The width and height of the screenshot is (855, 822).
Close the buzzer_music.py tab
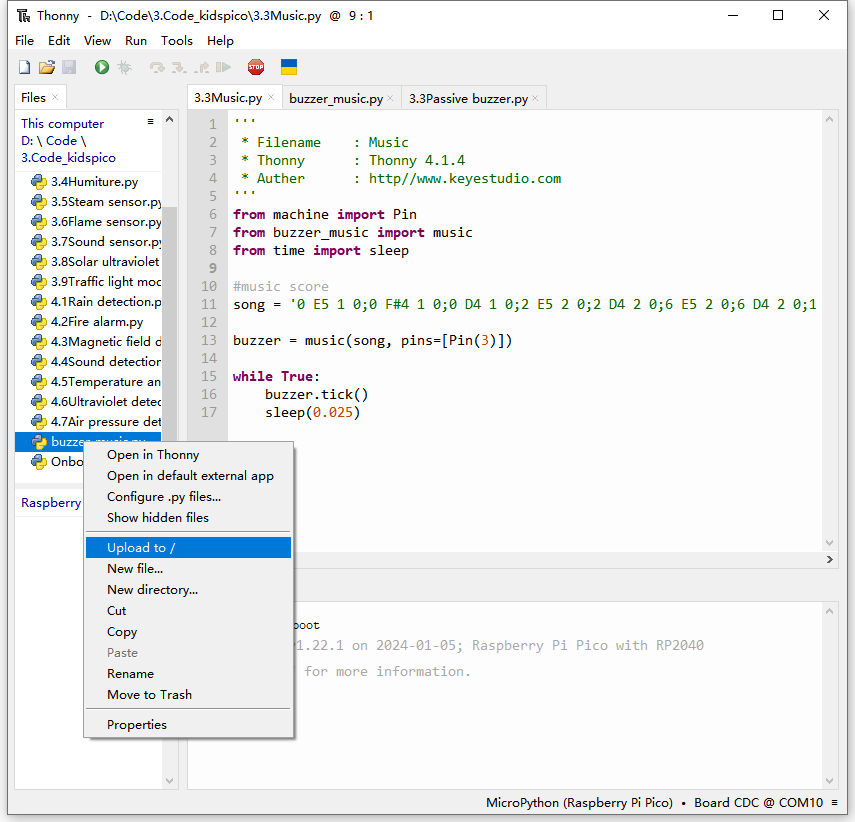coord(390,98)
